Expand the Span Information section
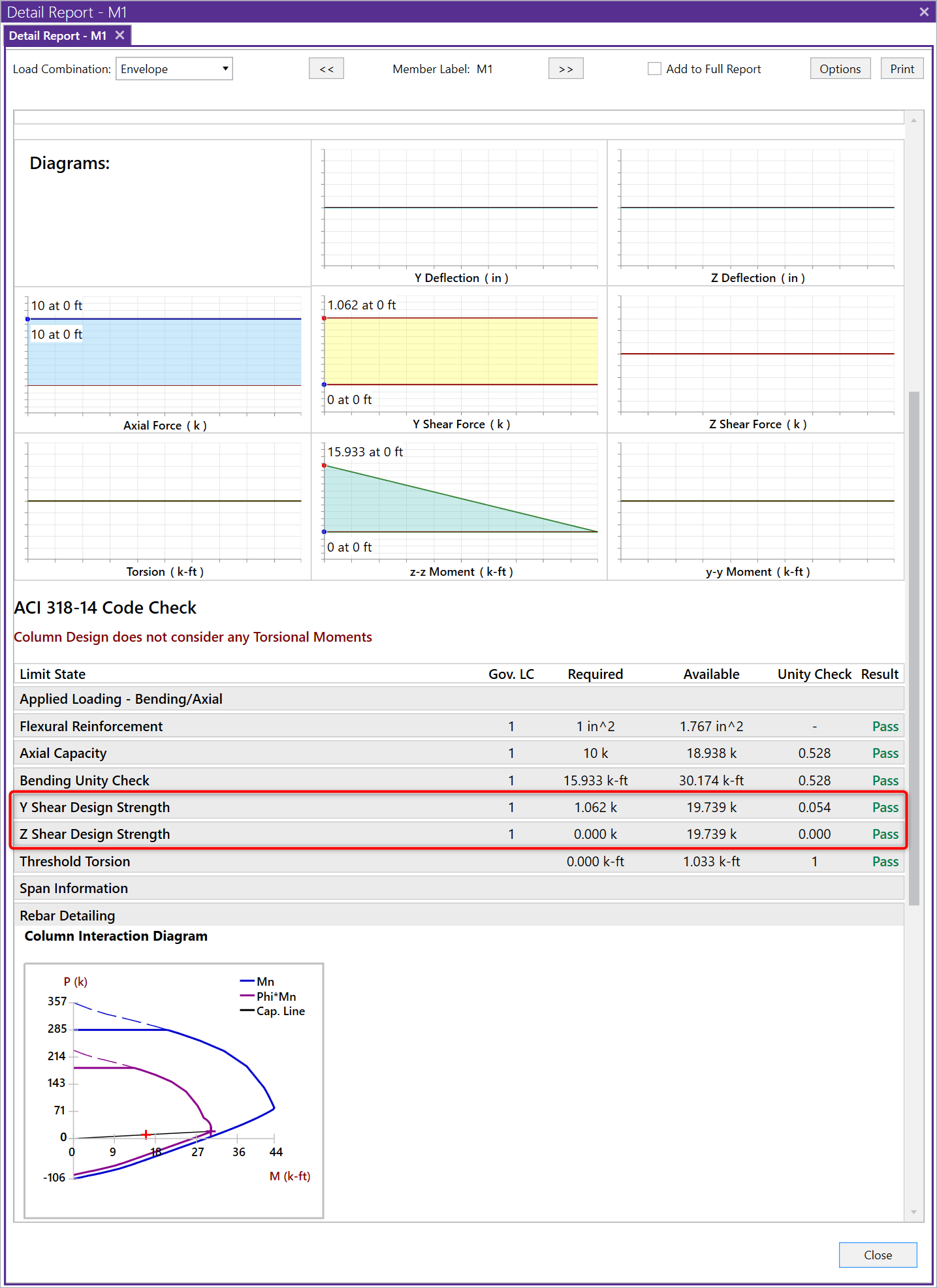 (x=74, y=888)
